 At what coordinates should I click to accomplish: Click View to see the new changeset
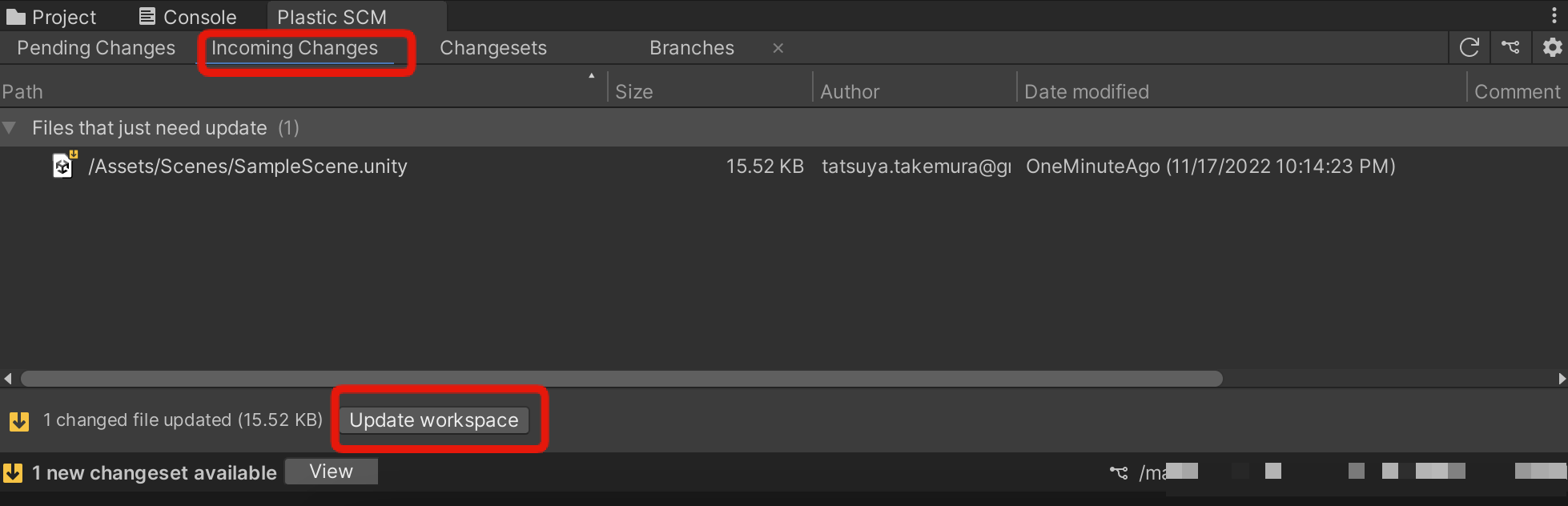coord(331,471)
